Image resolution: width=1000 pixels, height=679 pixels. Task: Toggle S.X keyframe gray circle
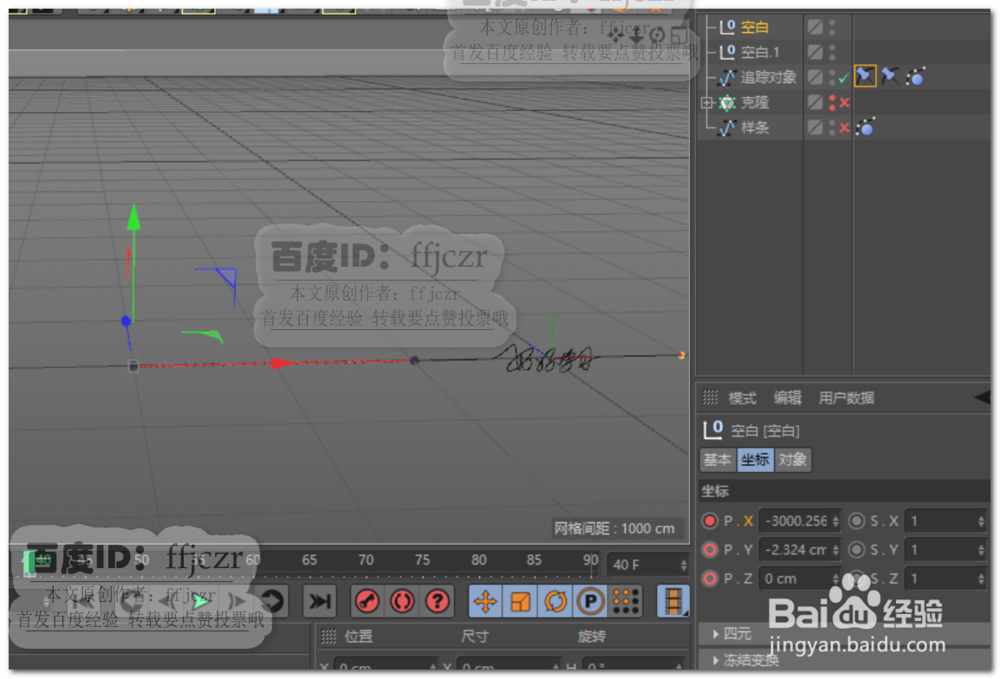tap(857, 521)
